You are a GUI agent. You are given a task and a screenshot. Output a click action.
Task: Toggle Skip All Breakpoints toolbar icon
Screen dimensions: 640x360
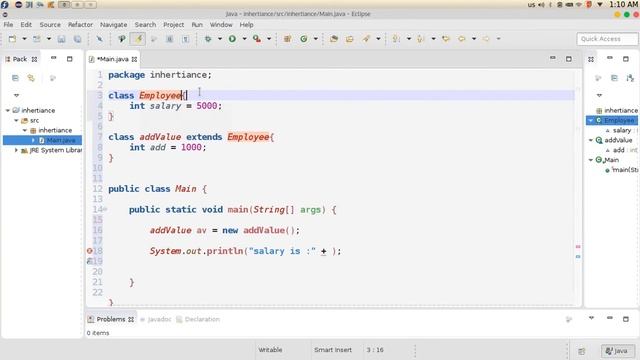click(100, 39)
